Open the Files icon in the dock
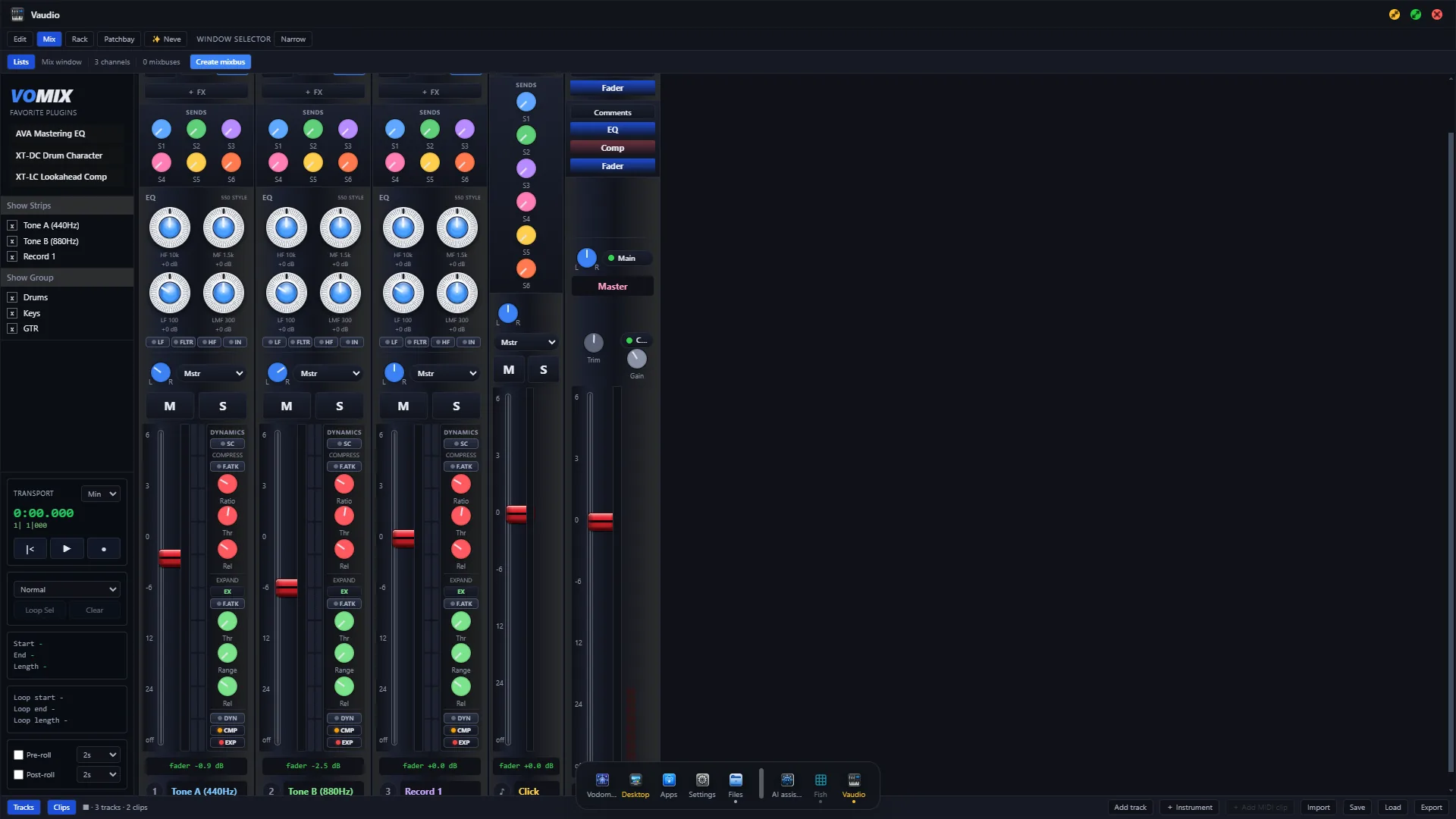 click(735, 785)
